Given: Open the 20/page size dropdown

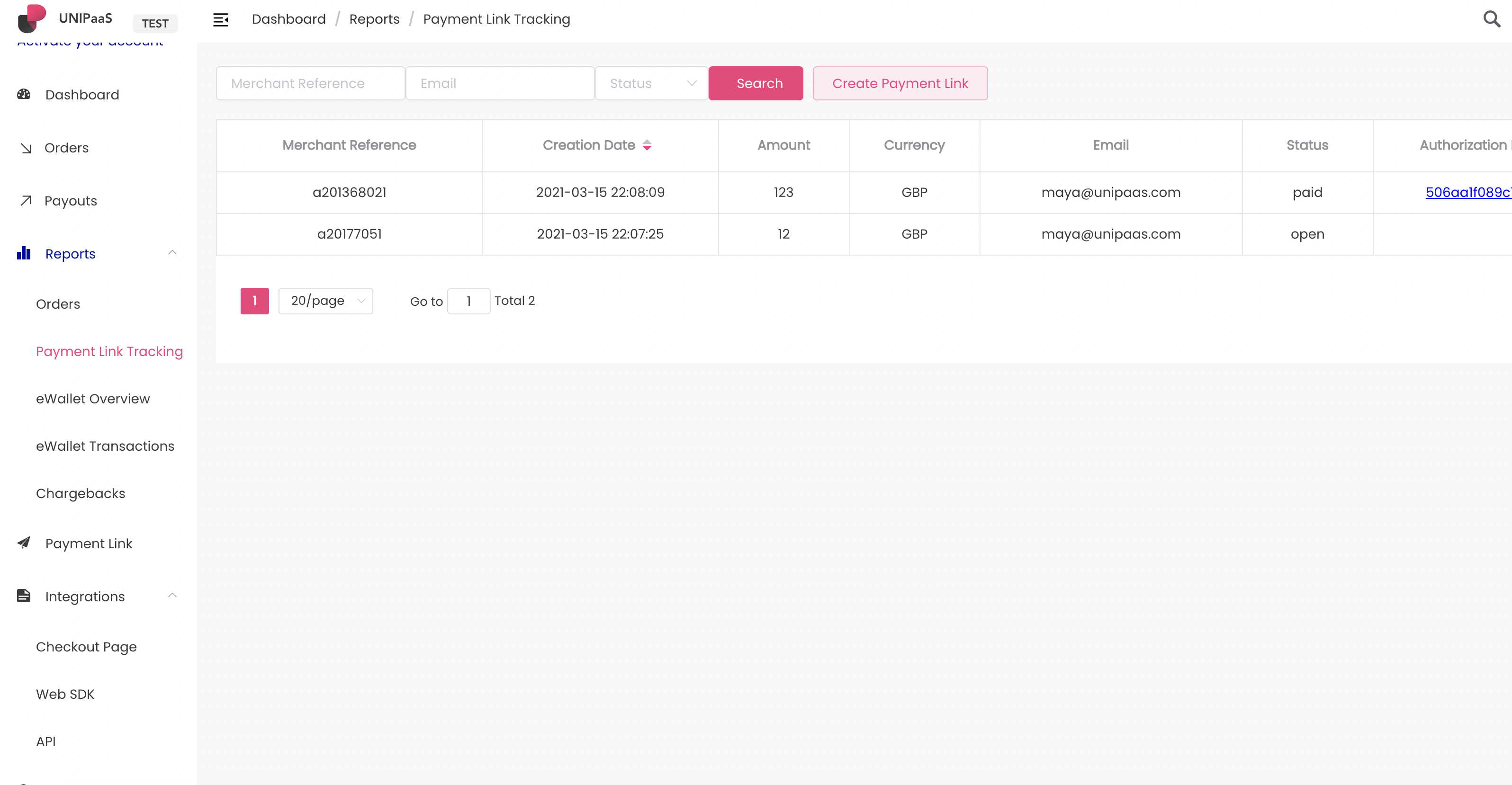Looking at the screenshot, I should [x=326, y=301].
